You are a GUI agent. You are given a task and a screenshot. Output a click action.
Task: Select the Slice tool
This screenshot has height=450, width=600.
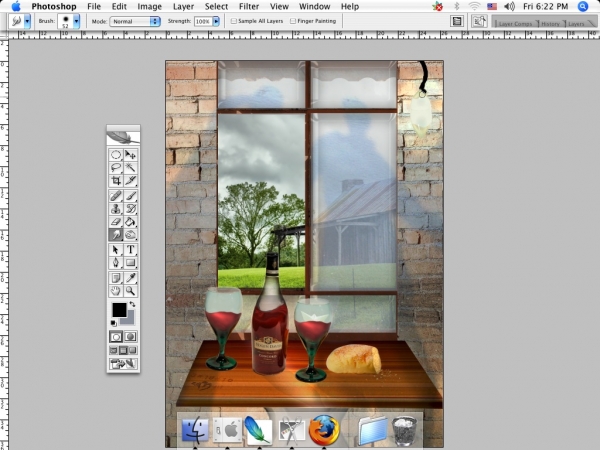pyautogui.click(x=130, y=180)
